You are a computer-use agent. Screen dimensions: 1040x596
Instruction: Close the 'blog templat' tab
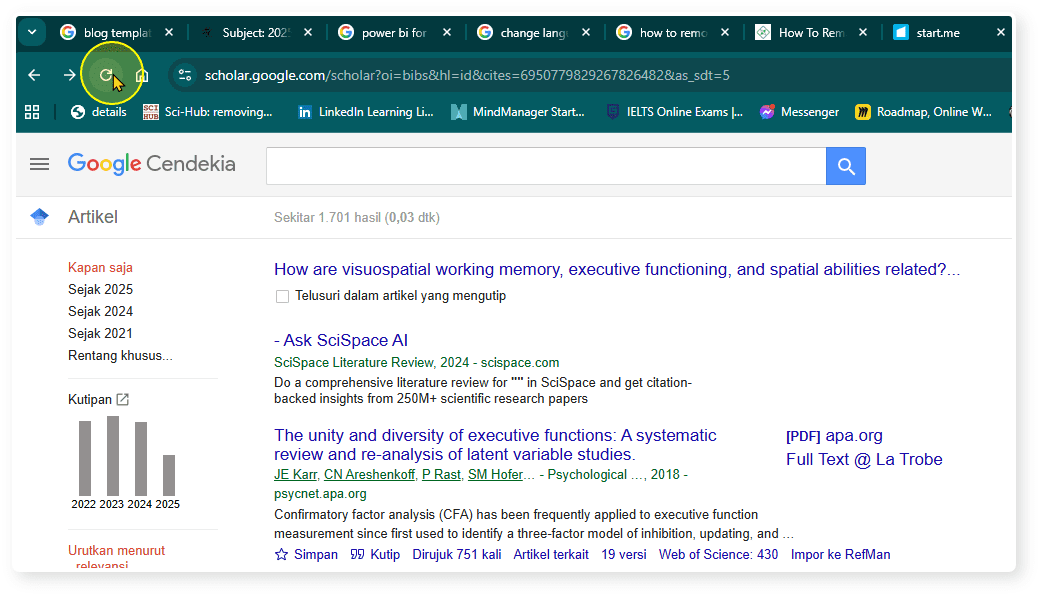[169, 32]
